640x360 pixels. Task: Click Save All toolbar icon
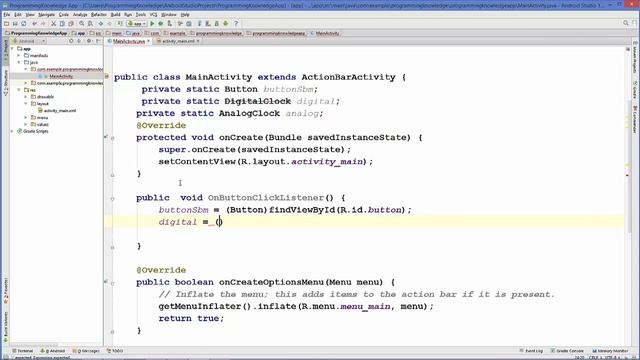pos(15,24)
